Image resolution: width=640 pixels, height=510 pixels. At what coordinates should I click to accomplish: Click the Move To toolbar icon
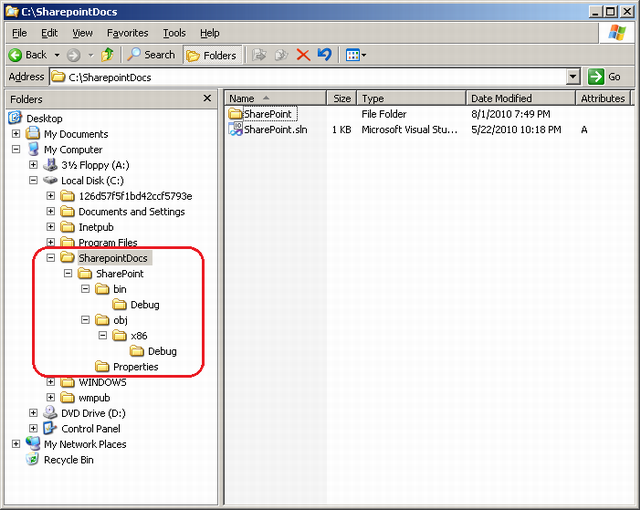point(259,55)
